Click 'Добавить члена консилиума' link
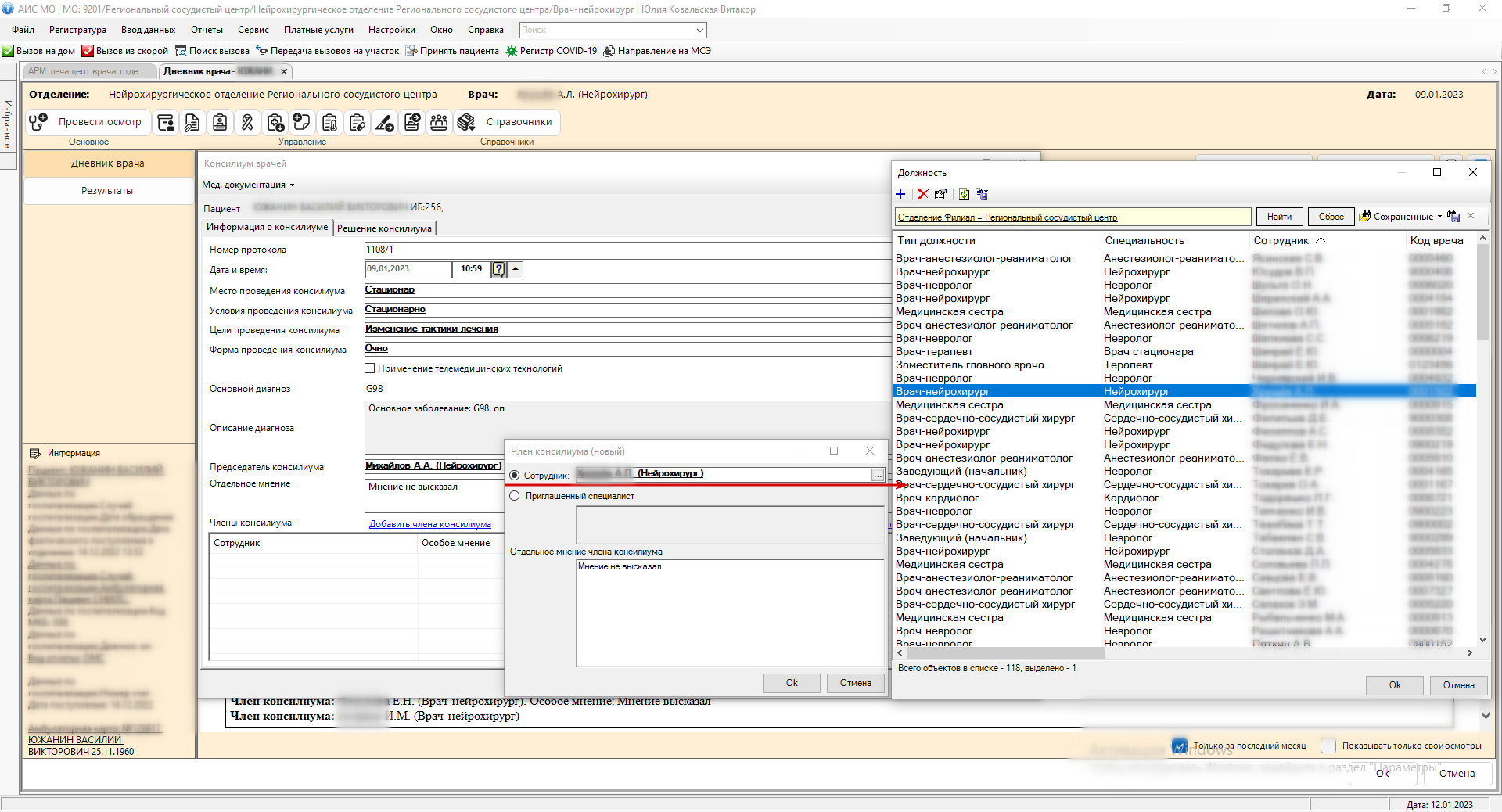The height and width of the screenshot is (812, 1502). pos(430,524)
